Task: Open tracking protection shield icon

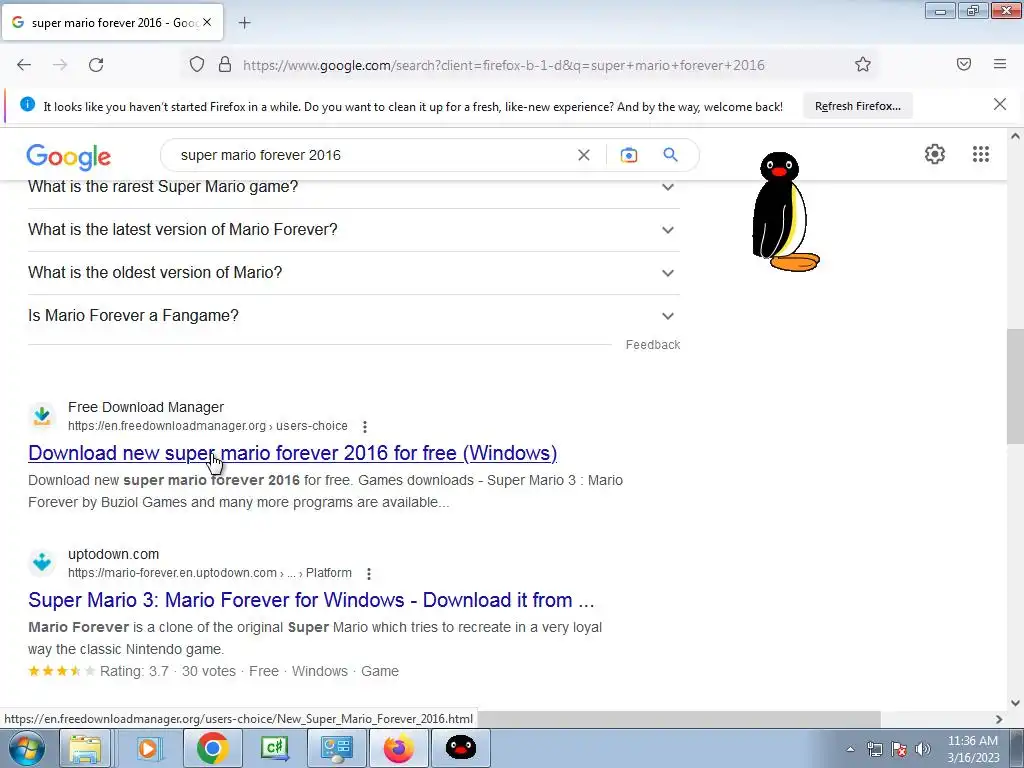Action: pyautogui.click(x=197, y=64)
